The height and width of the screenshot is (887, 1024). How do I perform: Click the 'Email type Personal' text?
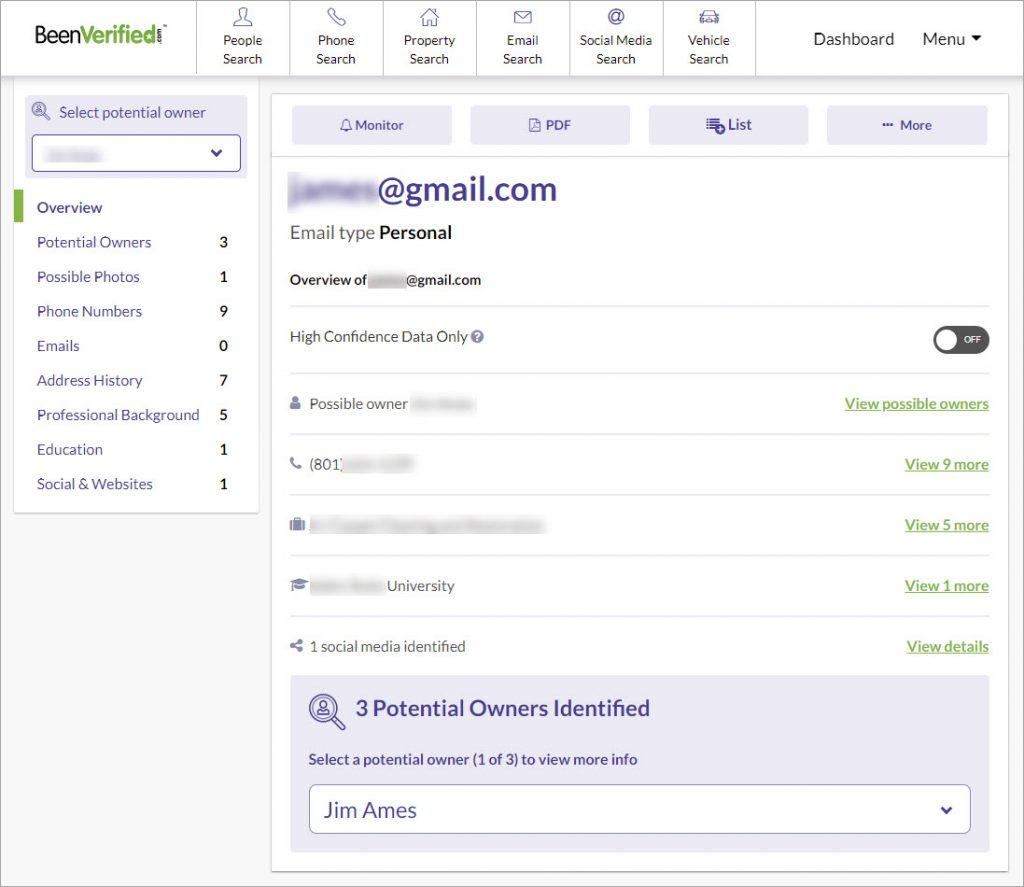370,233
